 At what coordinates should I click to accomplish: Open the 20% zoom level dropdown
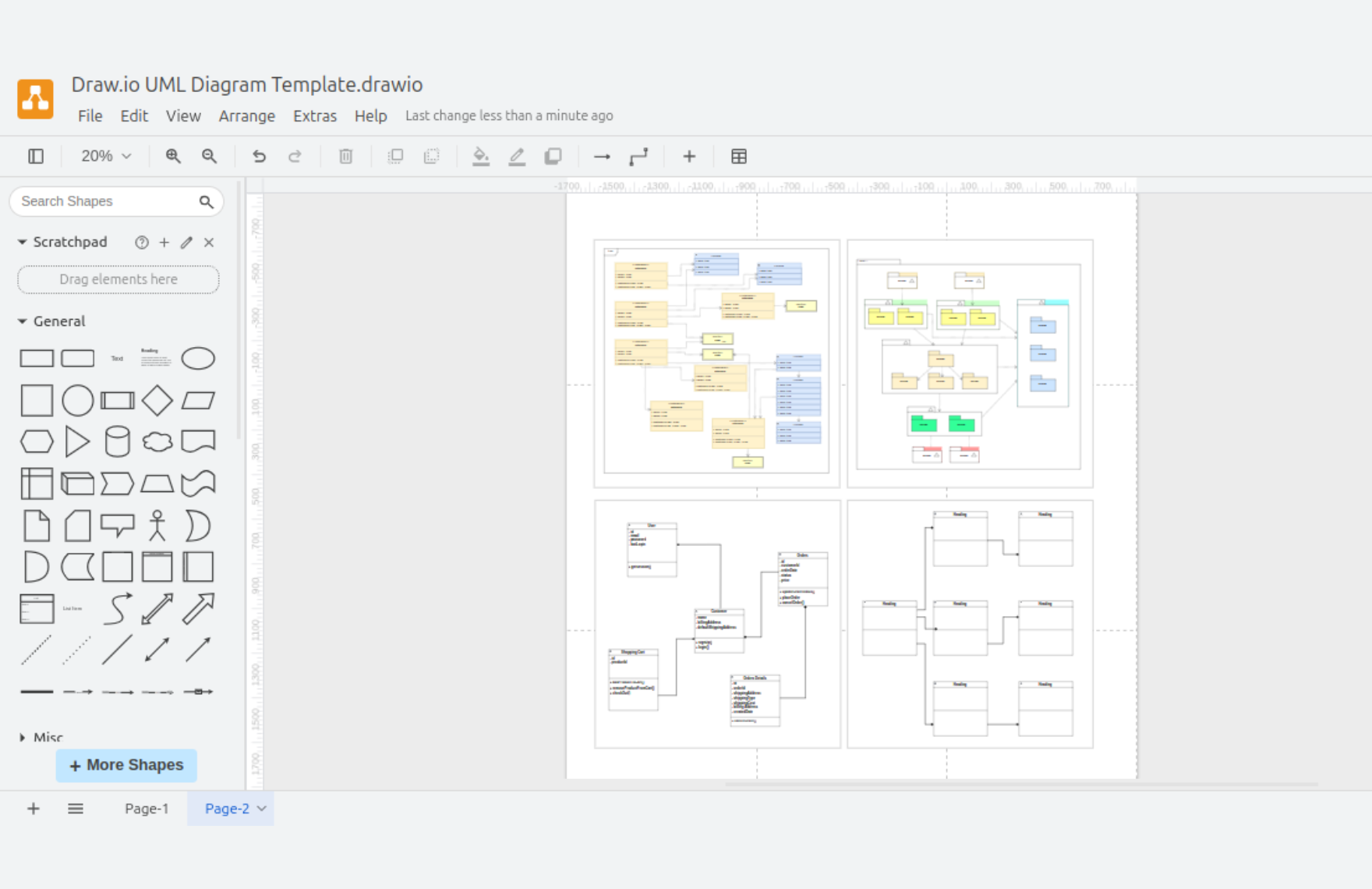tap(105, 157)
